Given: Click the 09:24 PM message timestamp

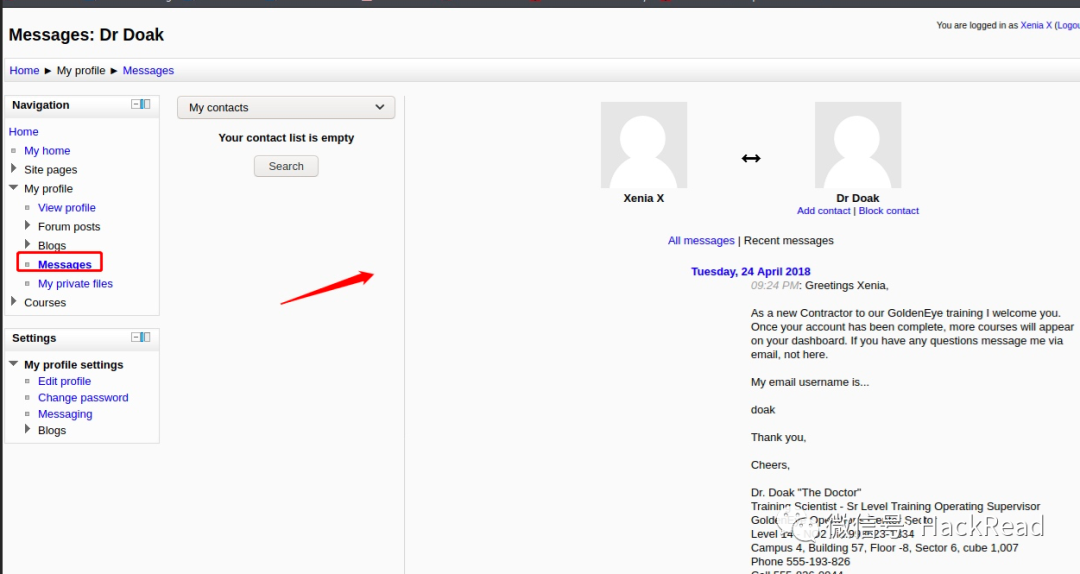Looking at the screenshot, I should pyautogui.click(x=775, y=285).
